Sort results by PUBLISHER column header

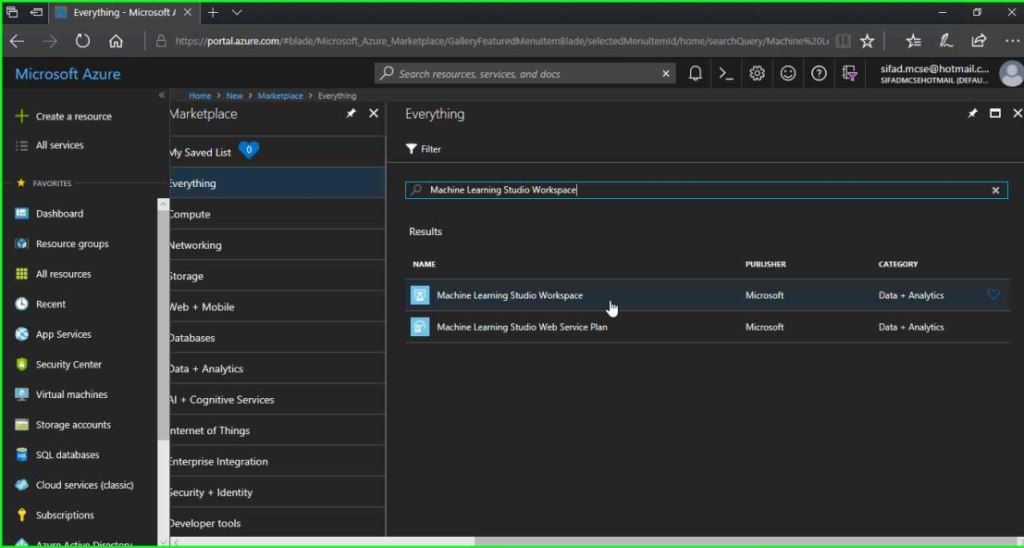pyautogui.click(x=765, y=264)
